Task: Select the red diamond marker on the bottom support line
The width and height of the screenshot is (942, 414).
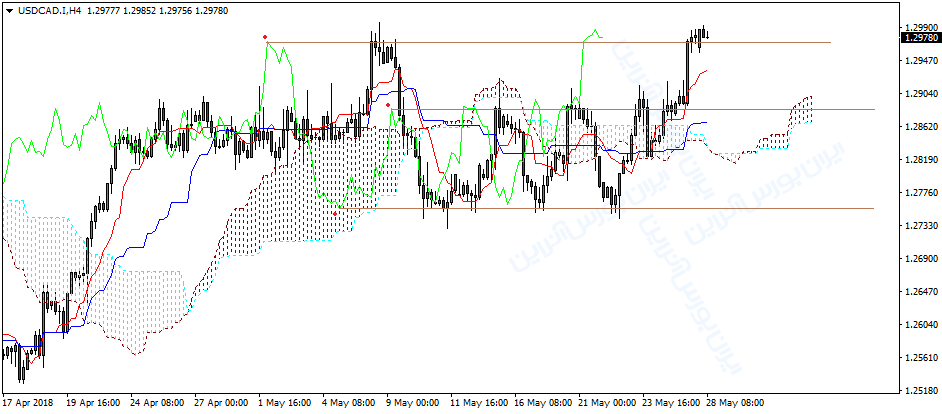Action: point(335,213)
